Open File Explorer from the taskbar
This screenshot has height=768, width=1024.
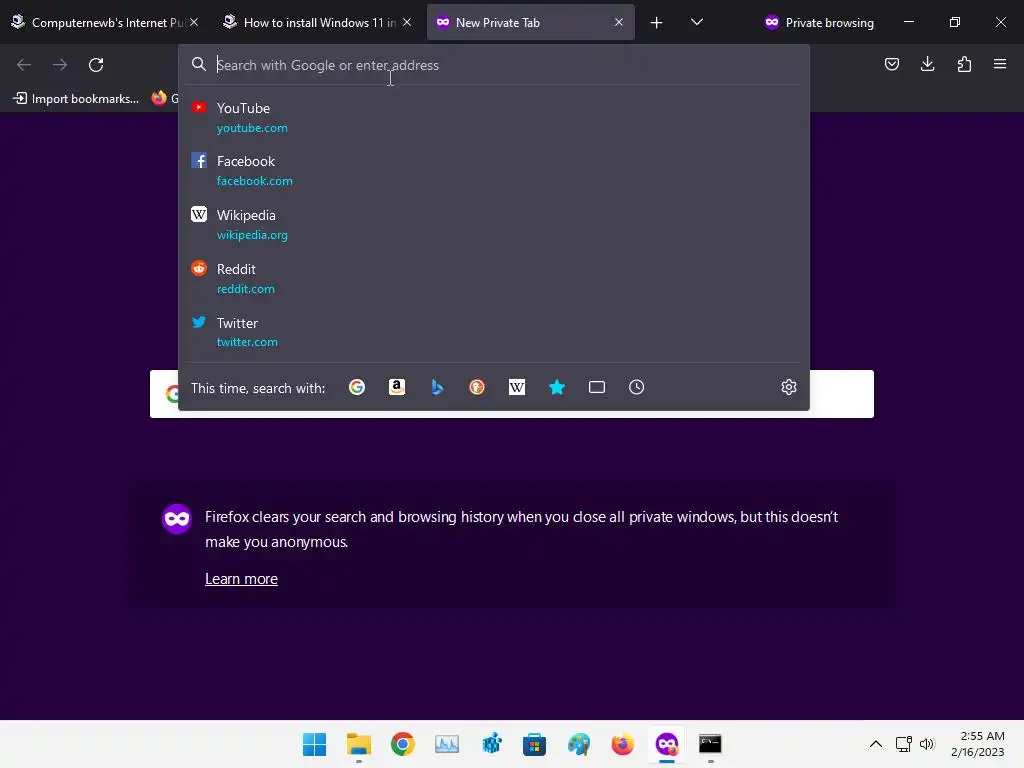[359, 744]
